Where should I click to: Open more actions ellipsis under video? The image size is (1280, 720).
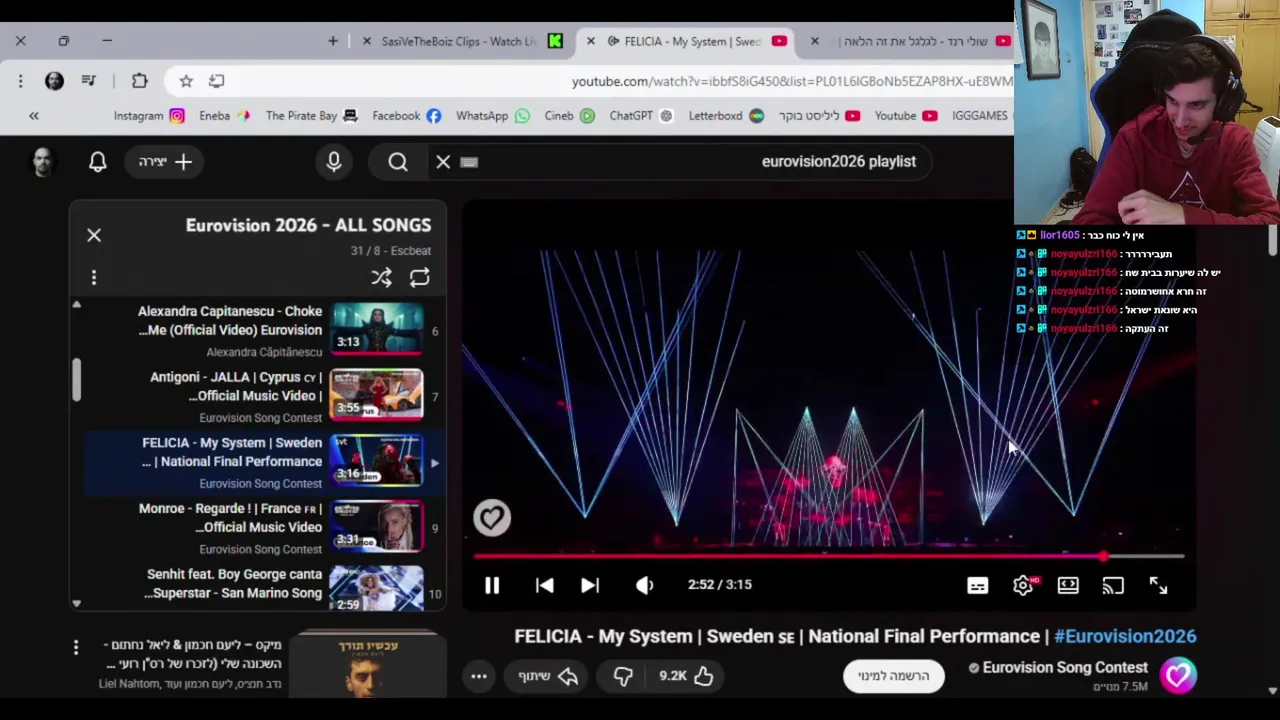479,676
